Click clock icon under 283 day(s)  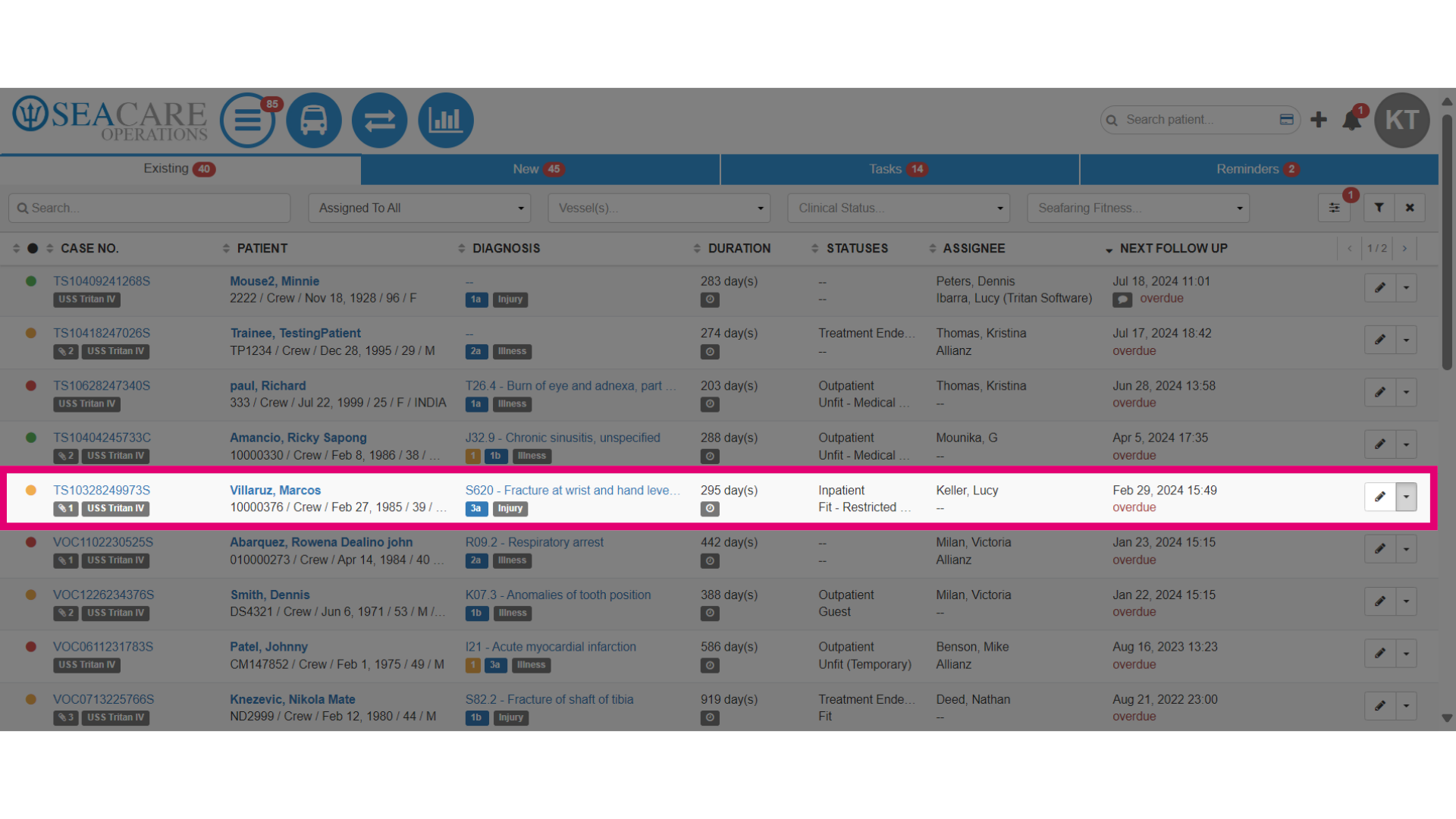coord(710,300)
